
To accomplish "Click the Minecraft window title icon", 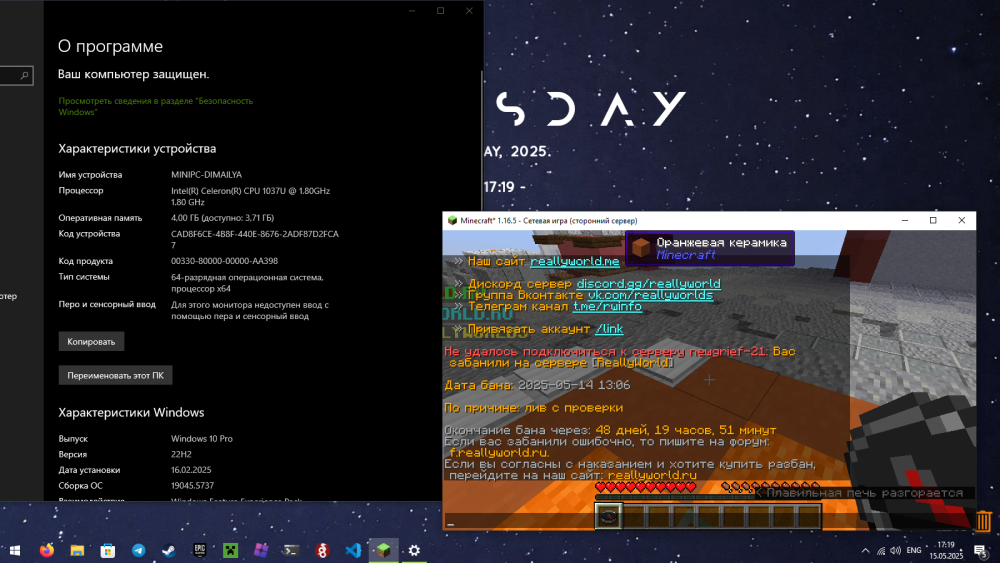I will click(452, 221).
